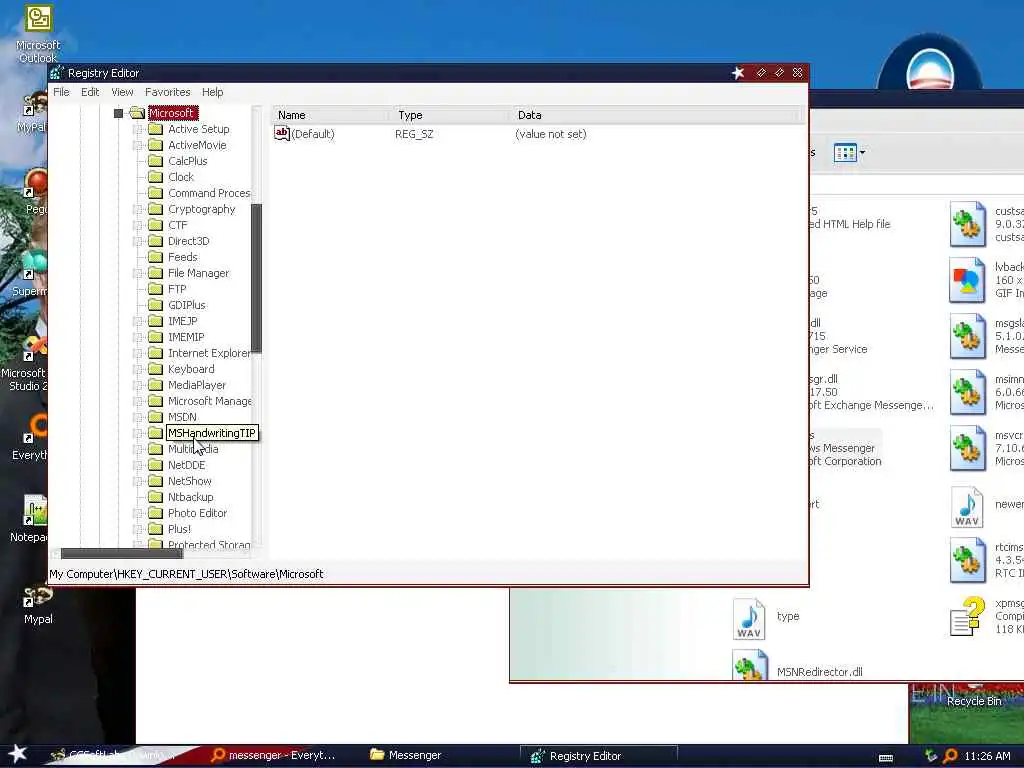Open Microsoft Outlook desktop shortcut
1024x768 pixels.
(x=38, y=34)
